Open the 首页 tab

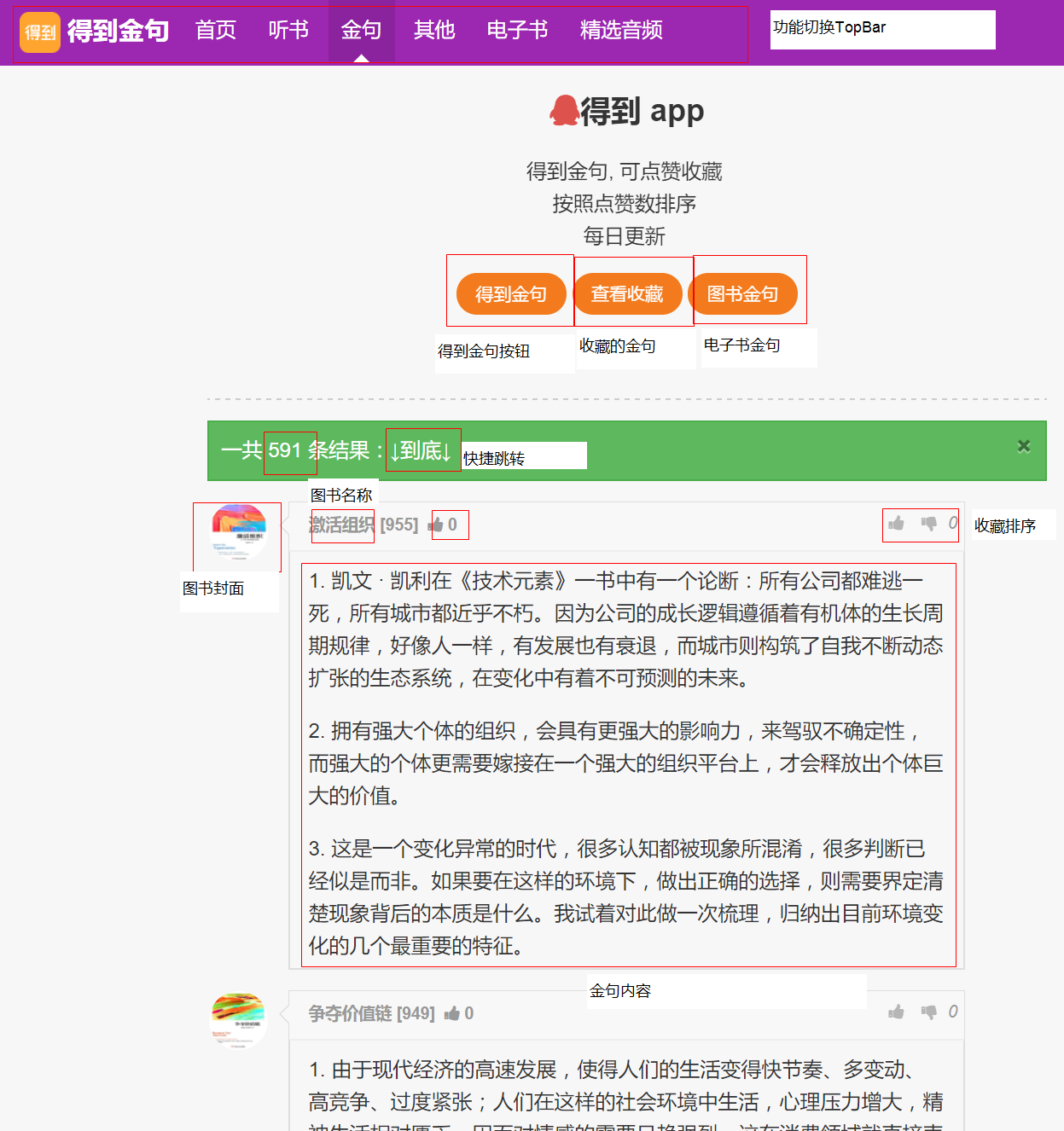[x=216, y=31]
